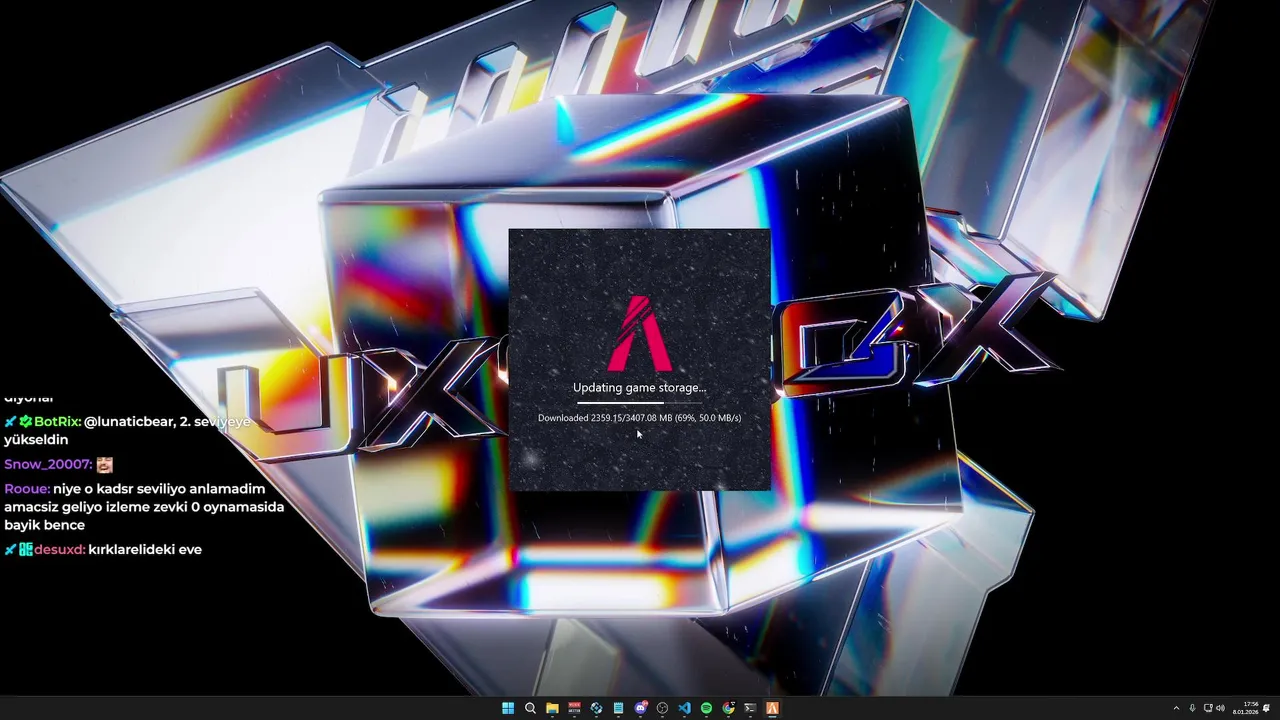Open File Explorer from taskbar
The height and width of the screenshot is (720, 1280).
point(552,708)
